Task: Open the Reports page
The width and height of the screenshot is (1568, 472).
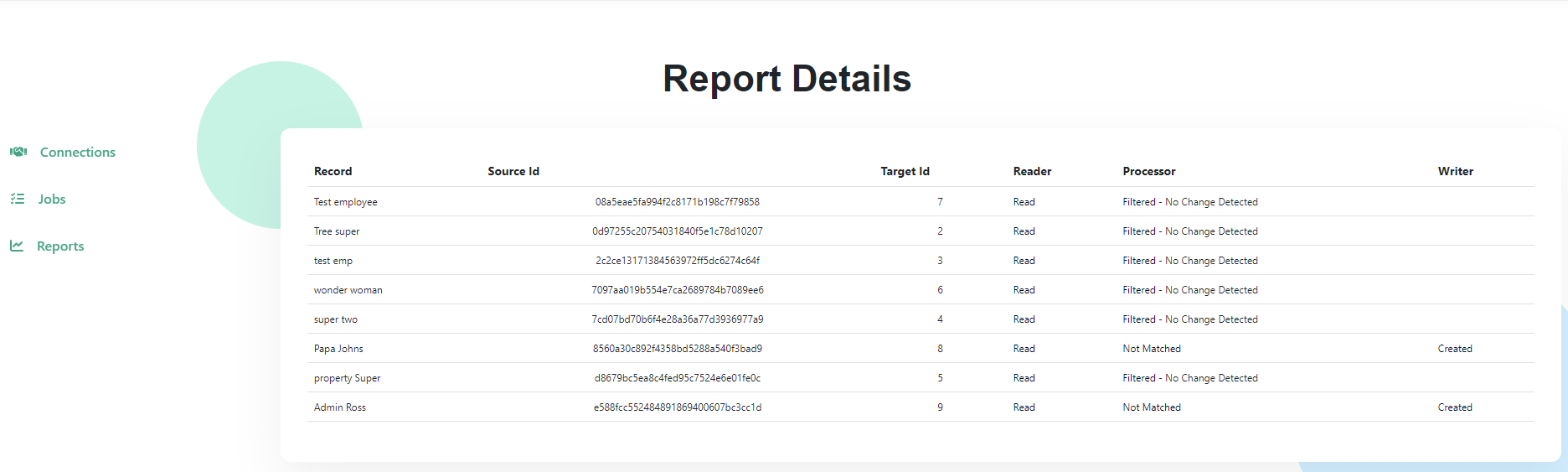Action: pos(60,246)
